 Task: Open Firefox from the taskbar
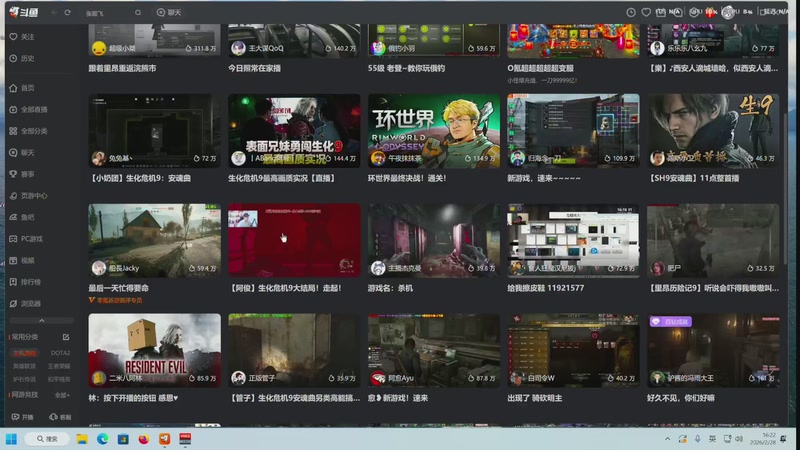pos(144,439)
